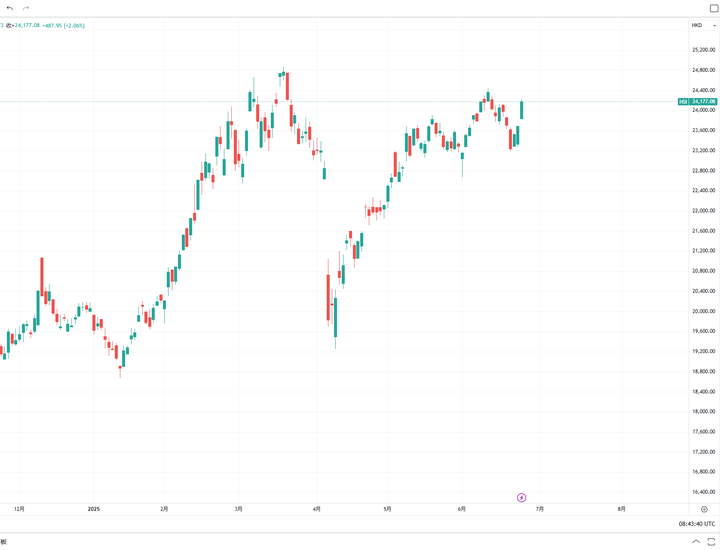This screenshot has height=550, width=720.
Task: Open the bottom-left panel tab
Action: coord(3,542)
